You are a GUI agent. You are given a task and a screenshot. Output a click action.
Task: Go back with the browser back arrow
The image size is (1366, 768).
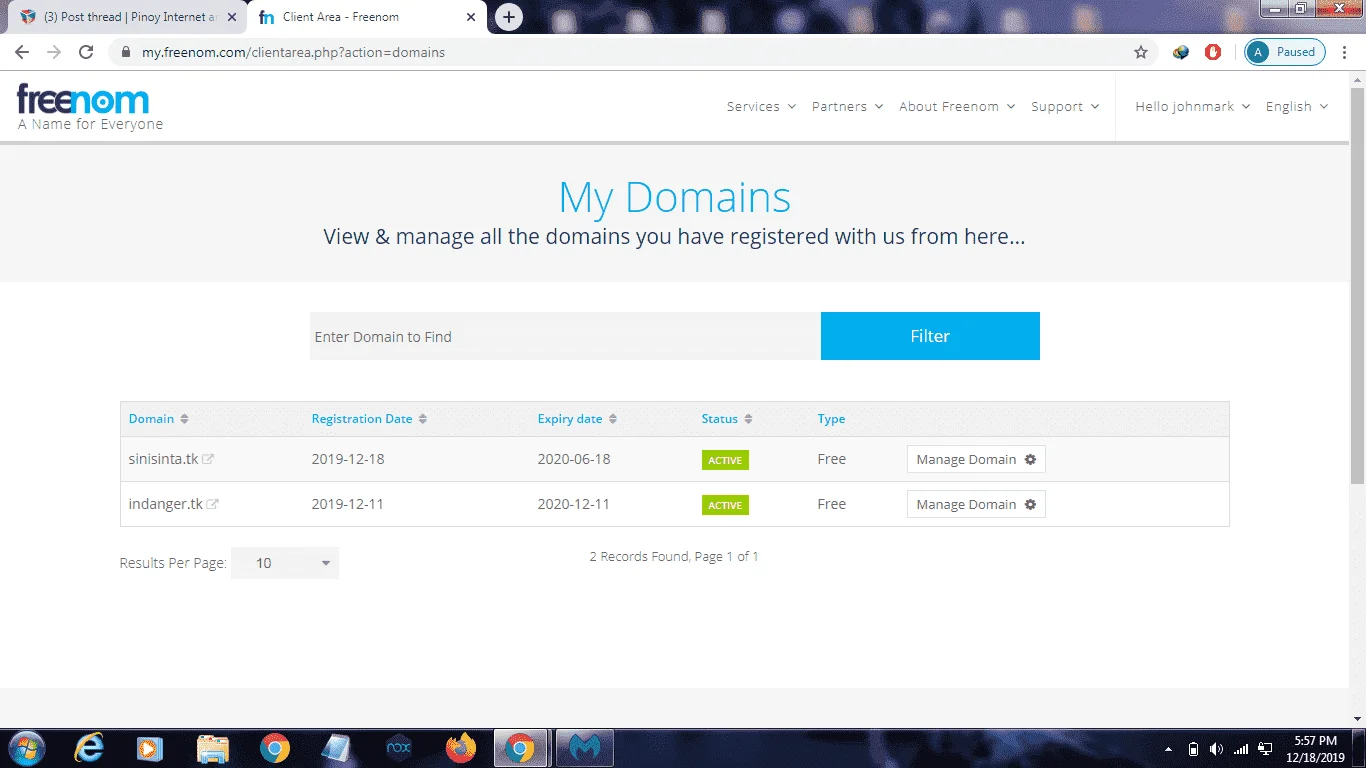[x=22, y=52]
